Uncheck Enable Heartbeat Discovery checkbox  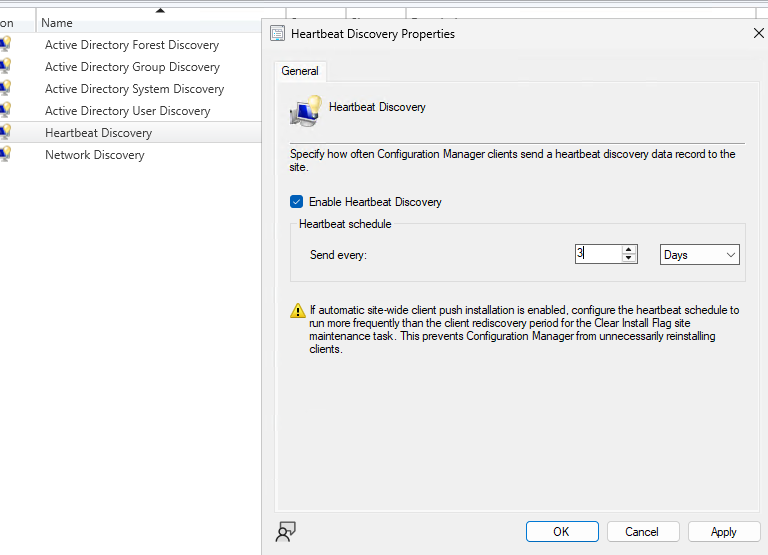tap(296, 202)
